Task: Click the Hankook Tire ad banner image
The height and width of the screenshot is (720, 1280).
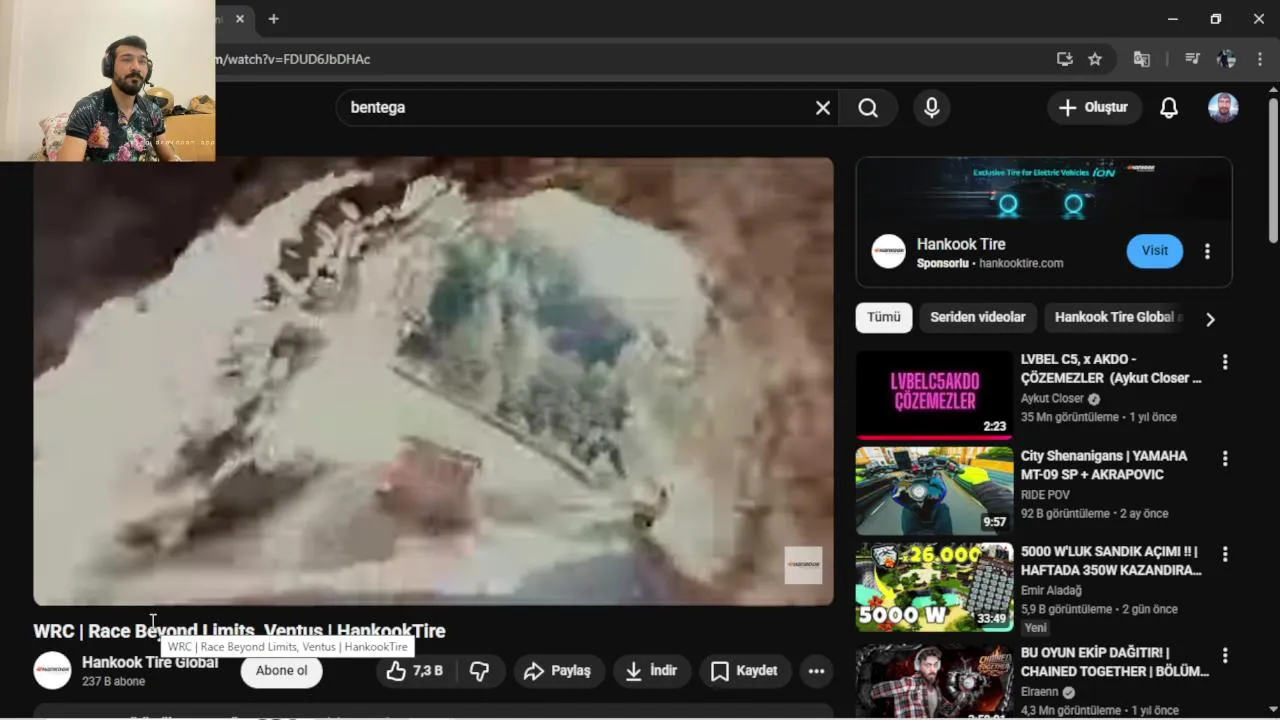Action: click(x=1044, y=190)
